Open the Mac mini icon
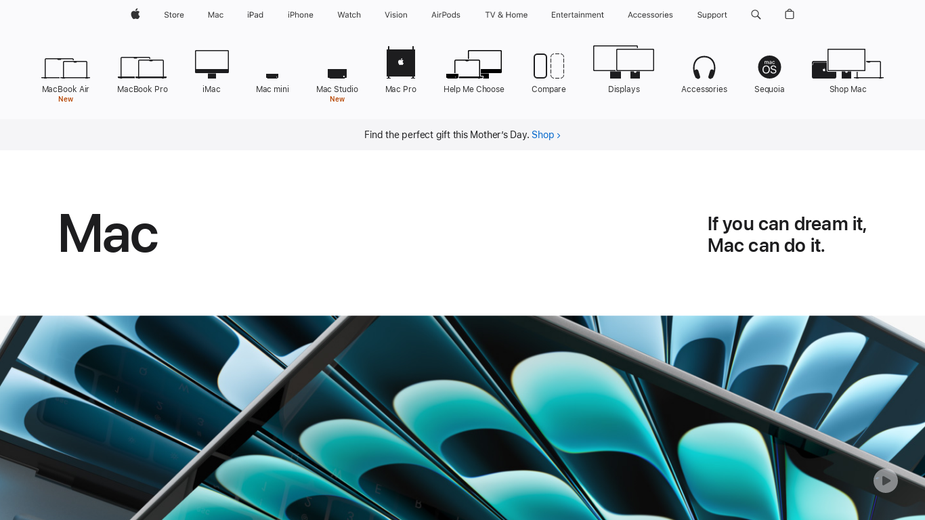Viewport: 925px width, 520px height. pos(272,76)
